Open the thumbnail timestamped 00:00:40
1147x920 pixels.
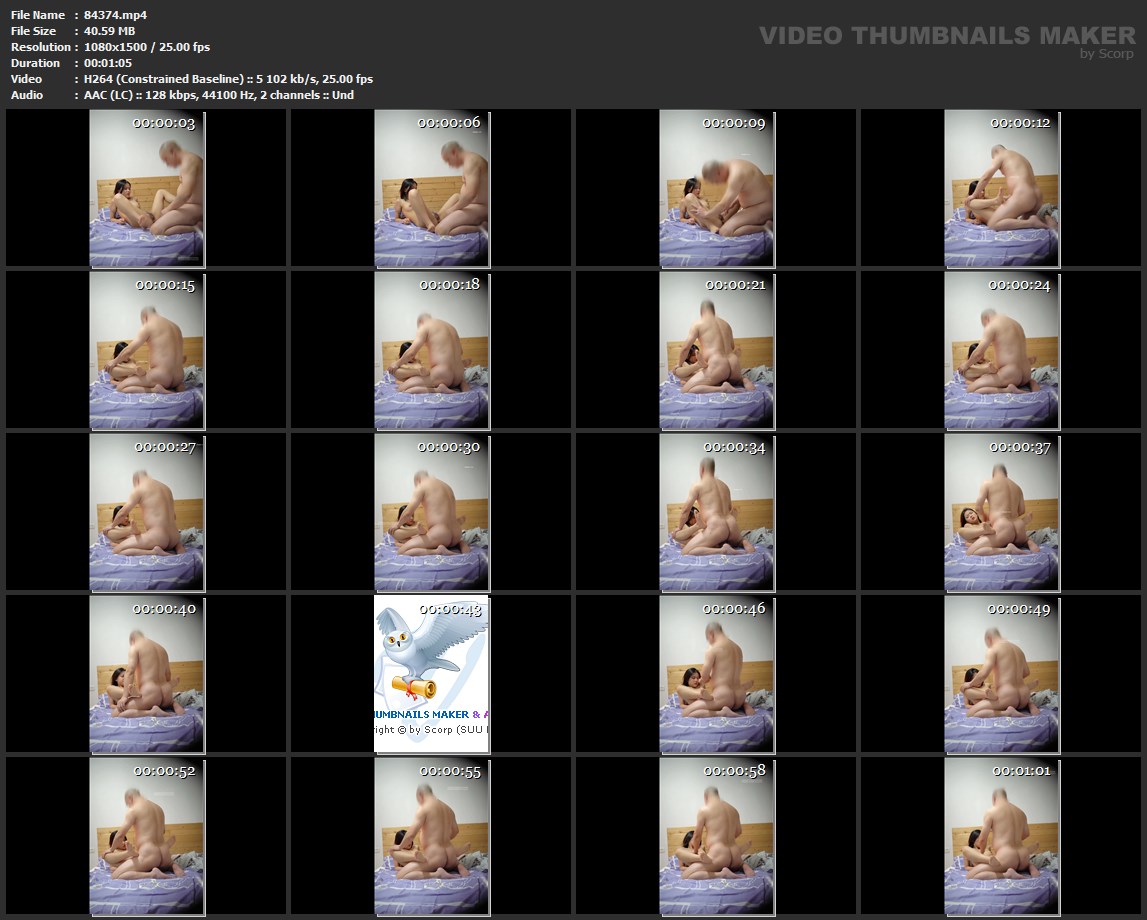[147, 674]
